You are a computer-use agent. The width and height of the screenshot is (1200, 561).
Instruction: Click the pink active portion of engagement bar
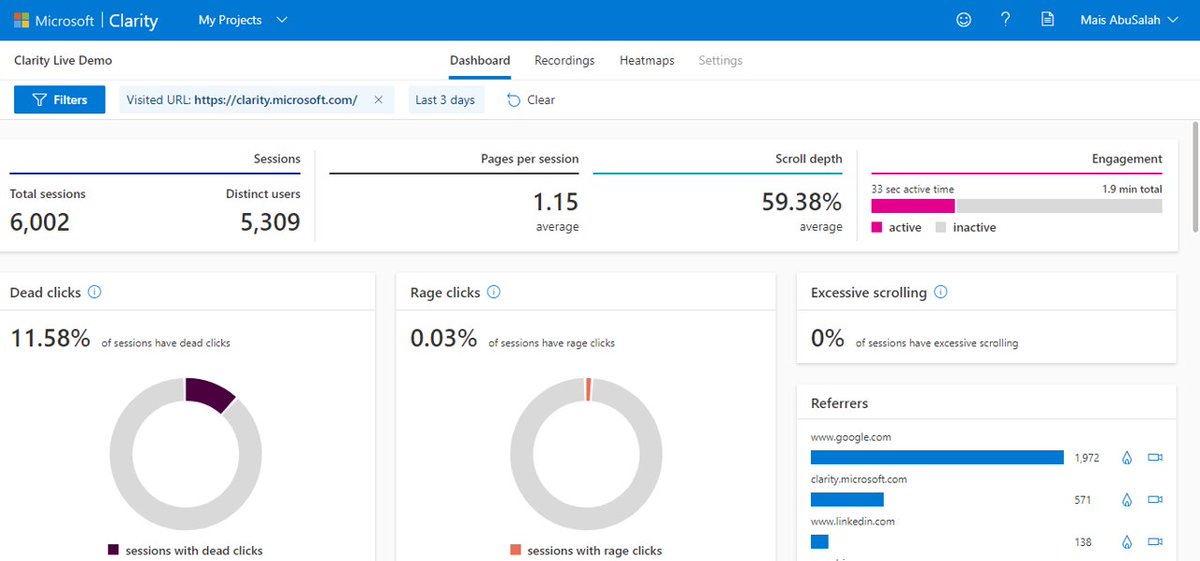point(913,206)
